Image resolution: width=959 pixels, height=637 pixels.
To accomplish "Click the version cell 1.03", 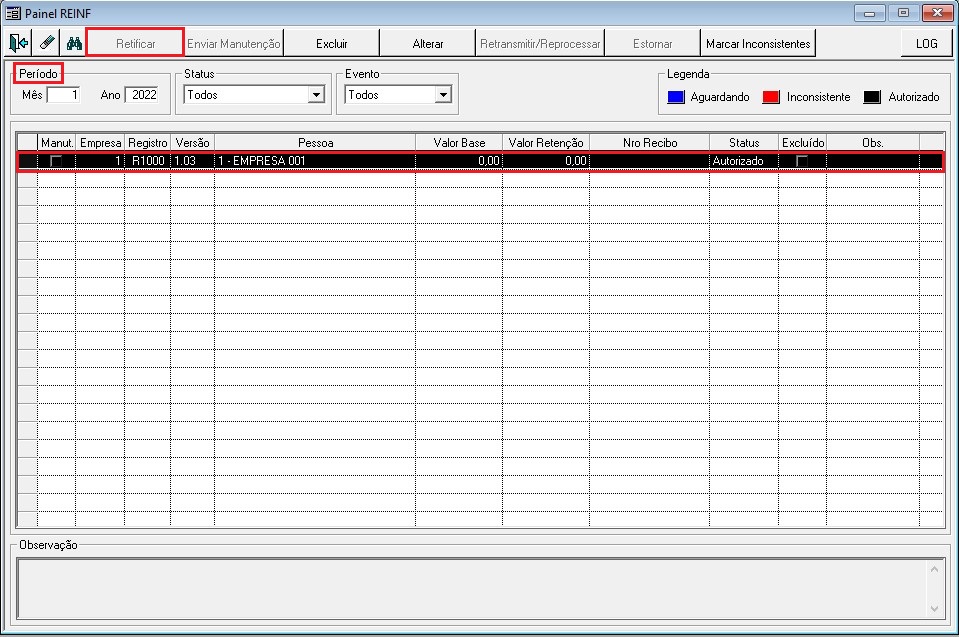I will pos(192,161).
